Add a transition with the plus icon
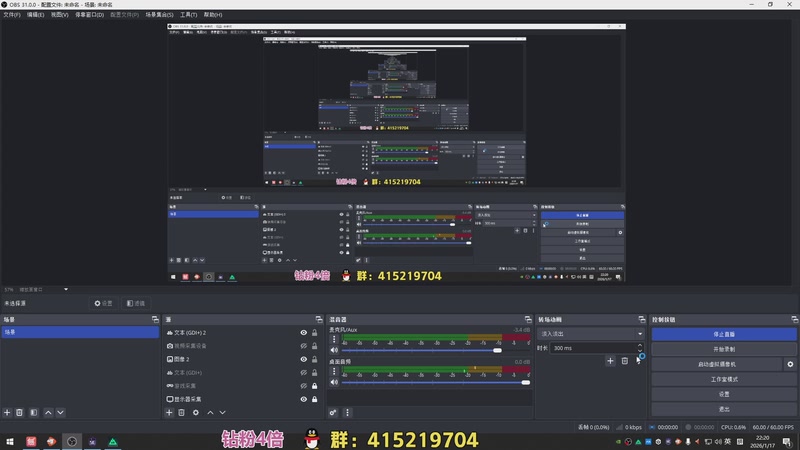Image resolution: width=800 pixels, height=450 pixels. click(x=610, y=361)
